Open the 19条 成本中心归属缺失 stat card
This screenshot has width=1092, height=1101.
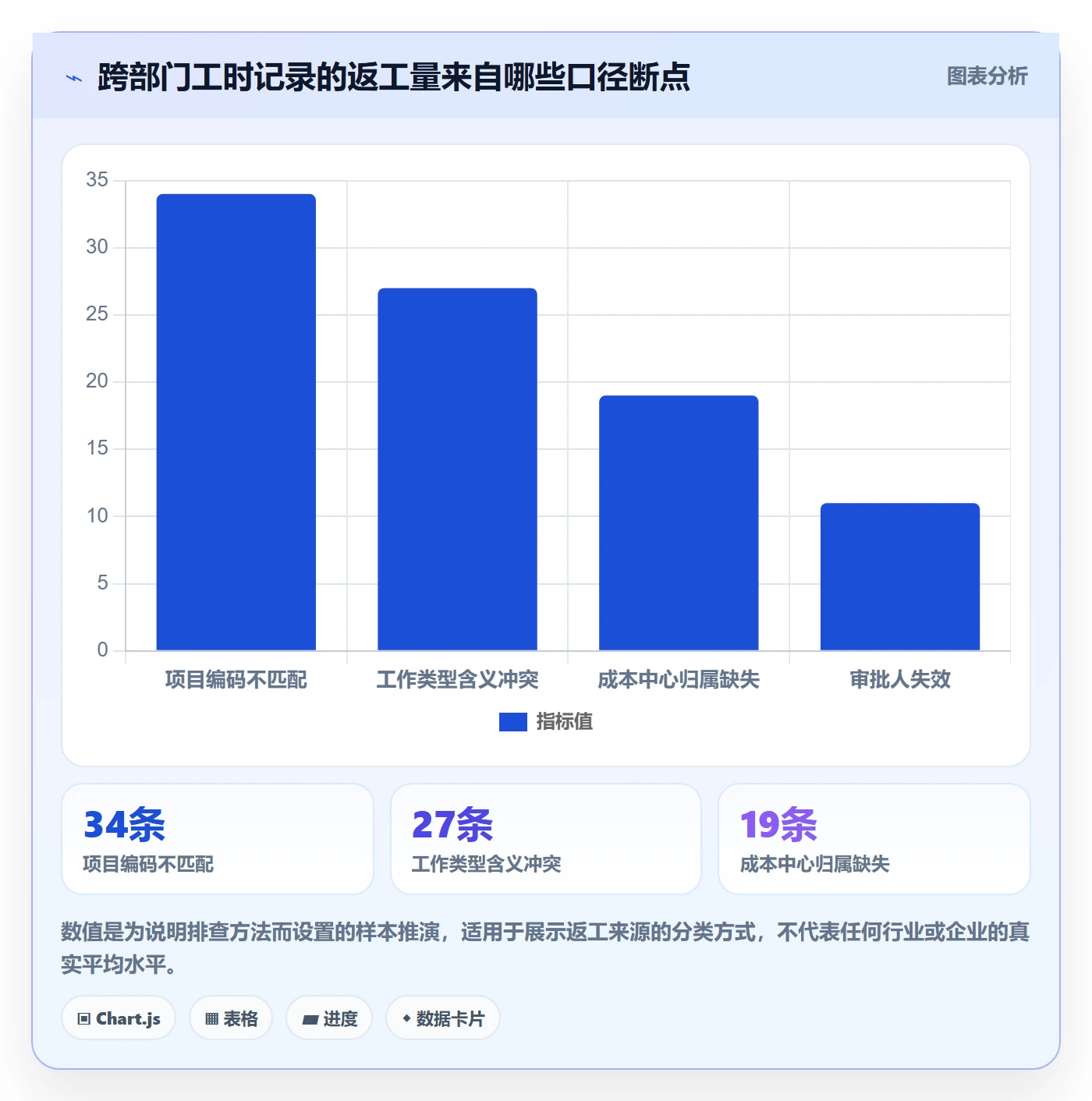click(874, 839)
